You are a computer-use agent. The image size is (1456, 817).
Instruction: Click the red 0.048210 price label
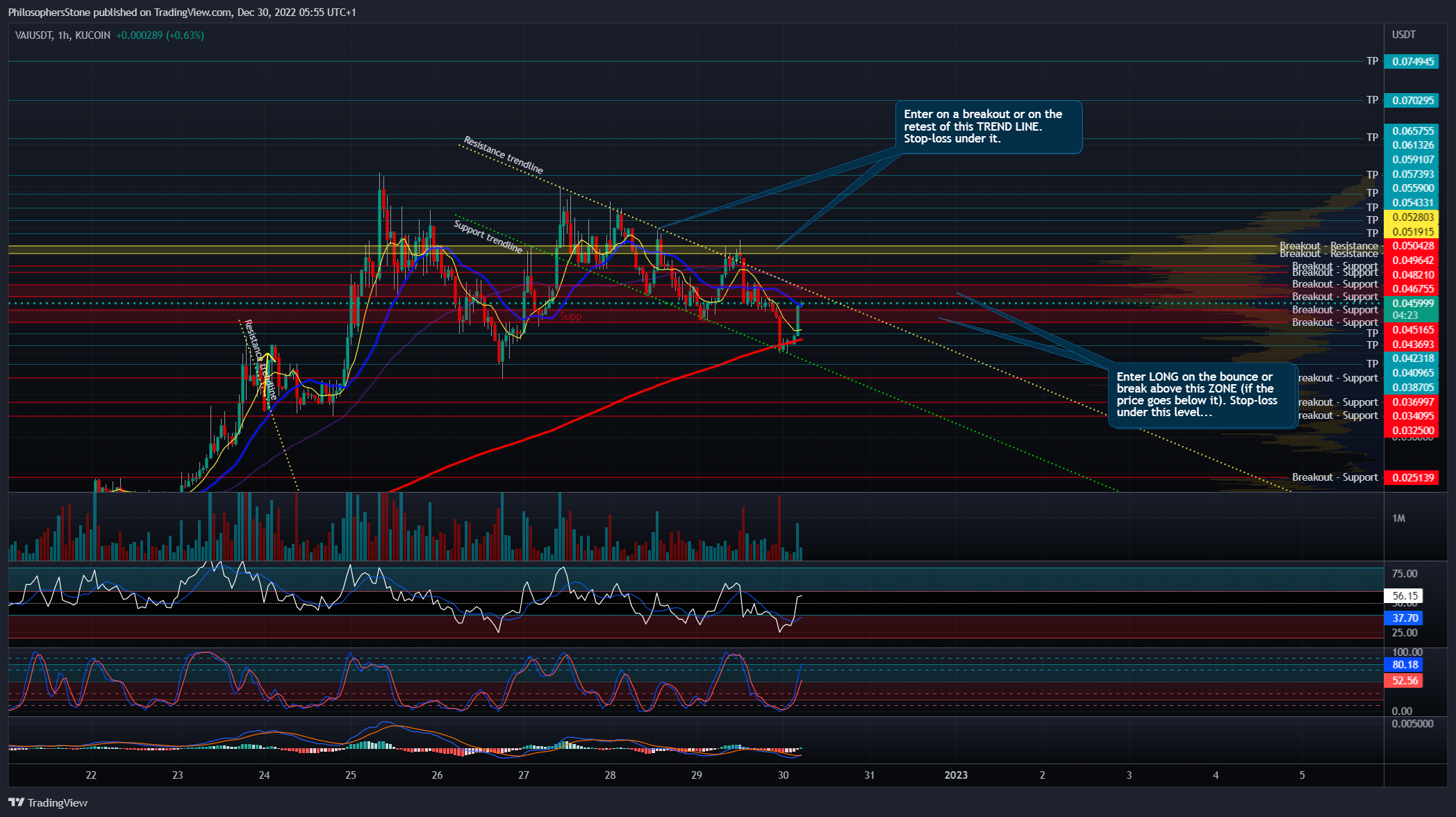(1411, 275)
